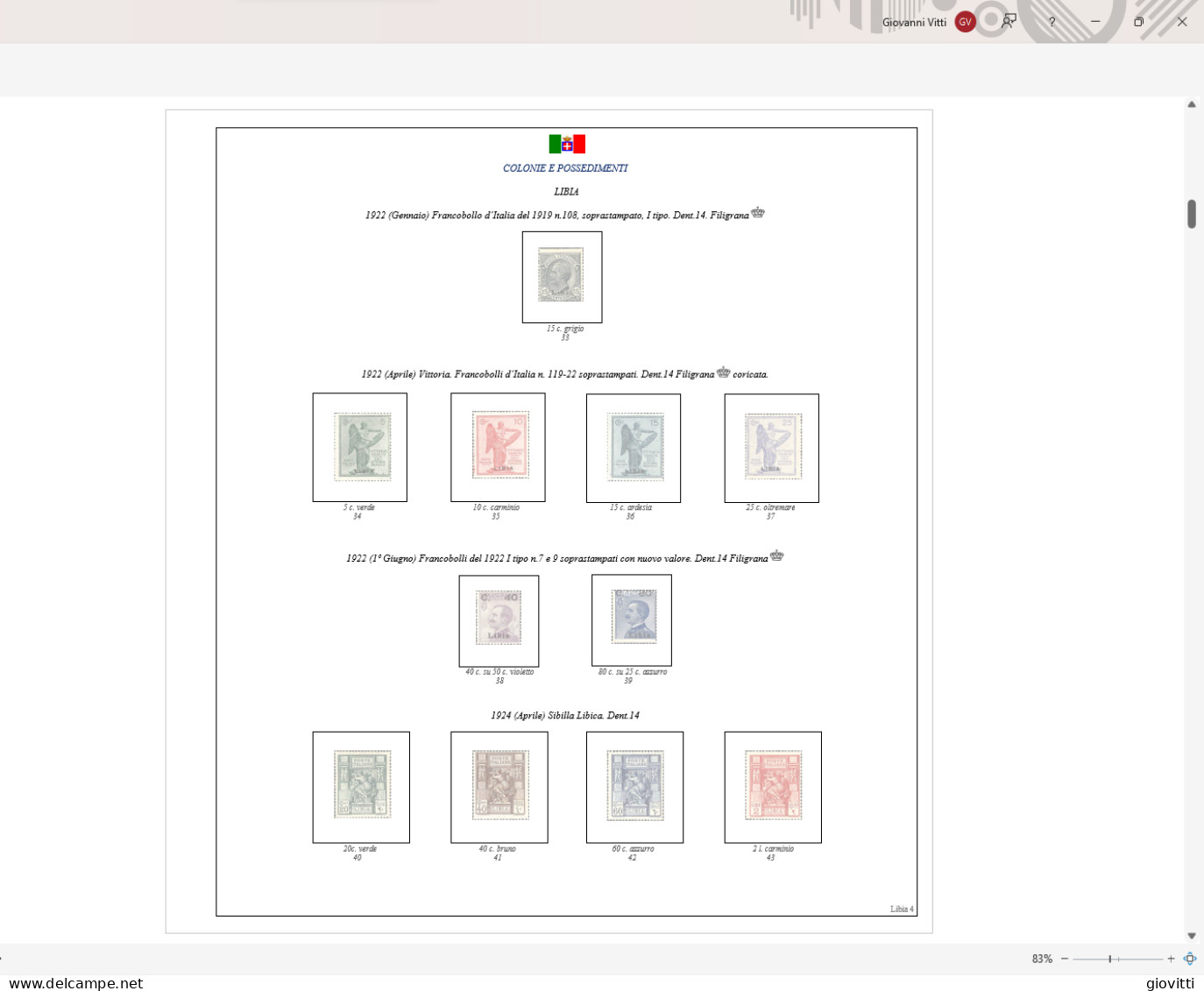The width and height of the screenshot is (1204, 991).
Task: Click the vertical scrollbar thumb
Action: [x=1192, y=214]
